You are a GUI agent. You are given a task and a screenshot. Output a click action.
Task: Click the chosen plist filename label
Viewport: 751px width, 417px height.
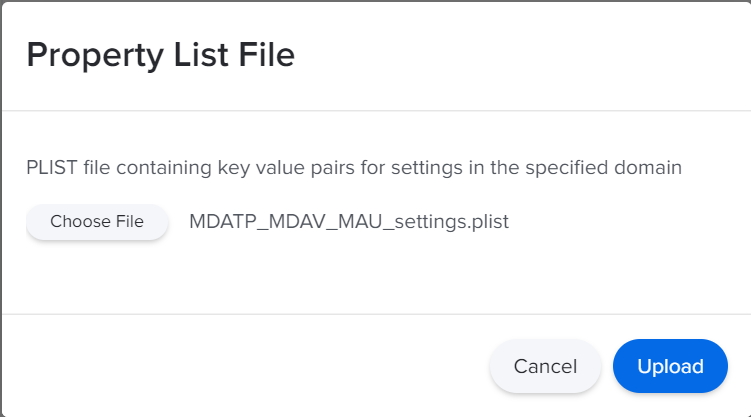pos(349,222)
